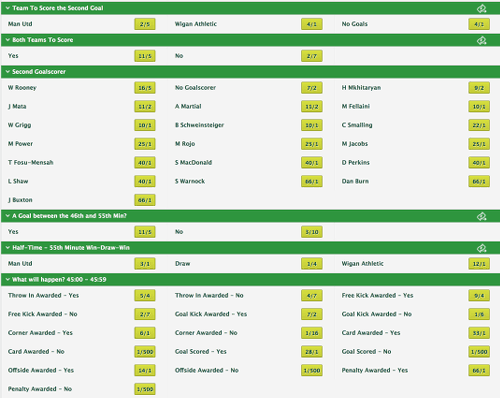Pick Goal Scored - Yes 28/1
This screenshot has height=398, width=500.
[312, 352]
